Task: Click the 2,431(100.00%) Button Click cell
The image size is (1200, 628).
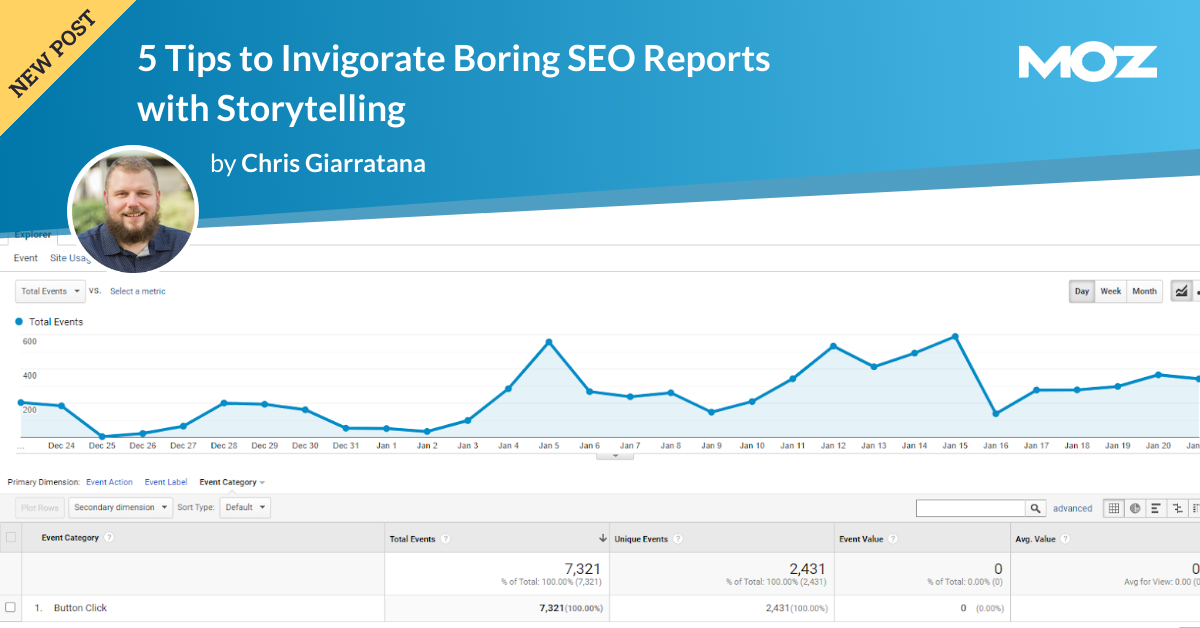Action: [x=797, y=608]
